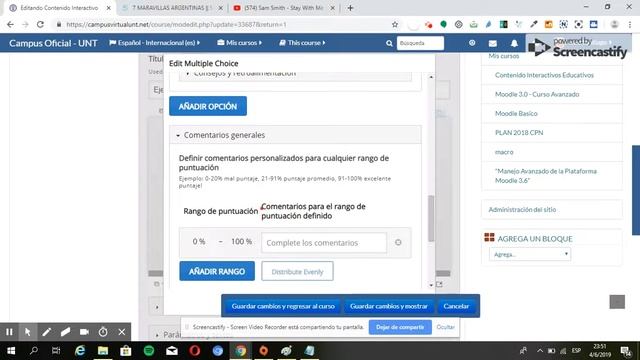640x360 pixels.
Task: Cancel the edits with Cancelar button
Action: click(456, 306)
